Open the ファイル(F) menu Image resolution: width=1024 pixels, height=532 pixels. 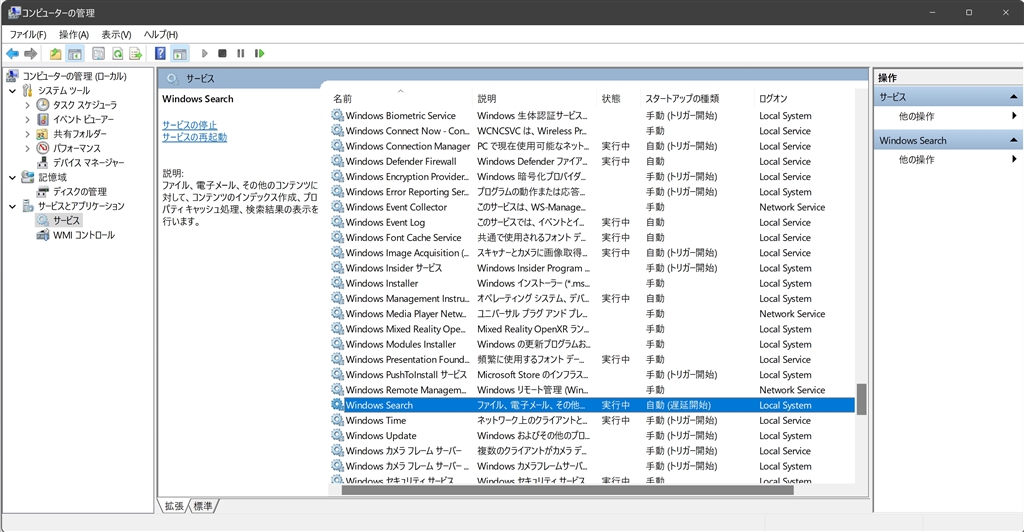[x=28, y=35]
